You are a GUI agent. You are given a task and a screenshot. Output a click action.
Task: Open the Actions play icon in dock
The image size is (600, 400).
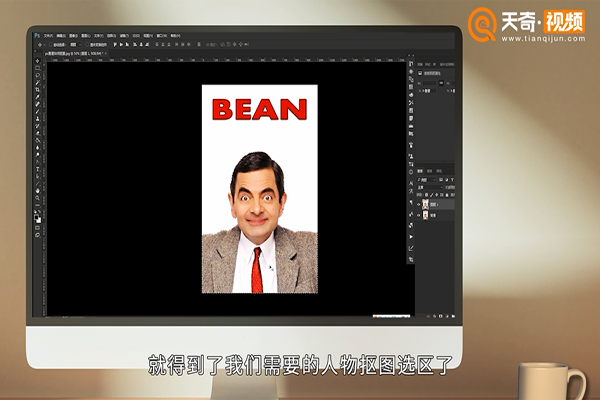[411, 237]
